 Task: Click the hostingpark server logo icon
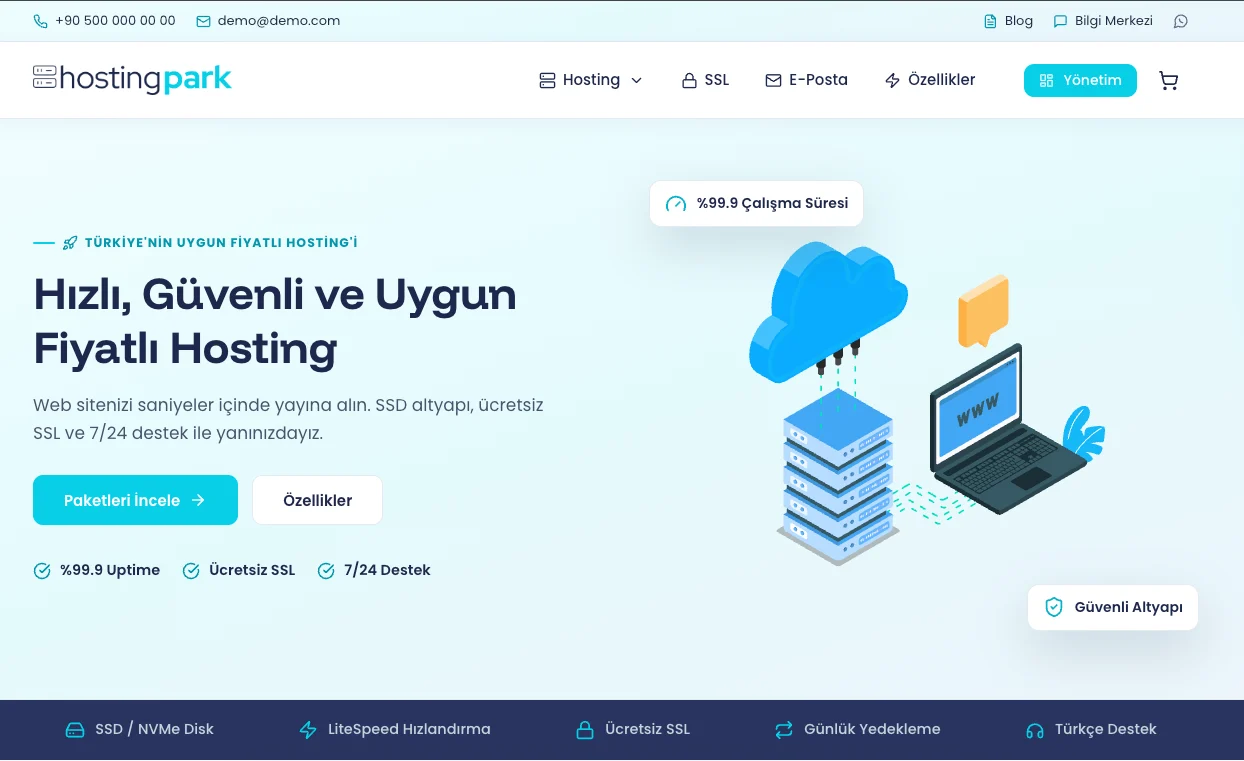click(x=45, y=77)
